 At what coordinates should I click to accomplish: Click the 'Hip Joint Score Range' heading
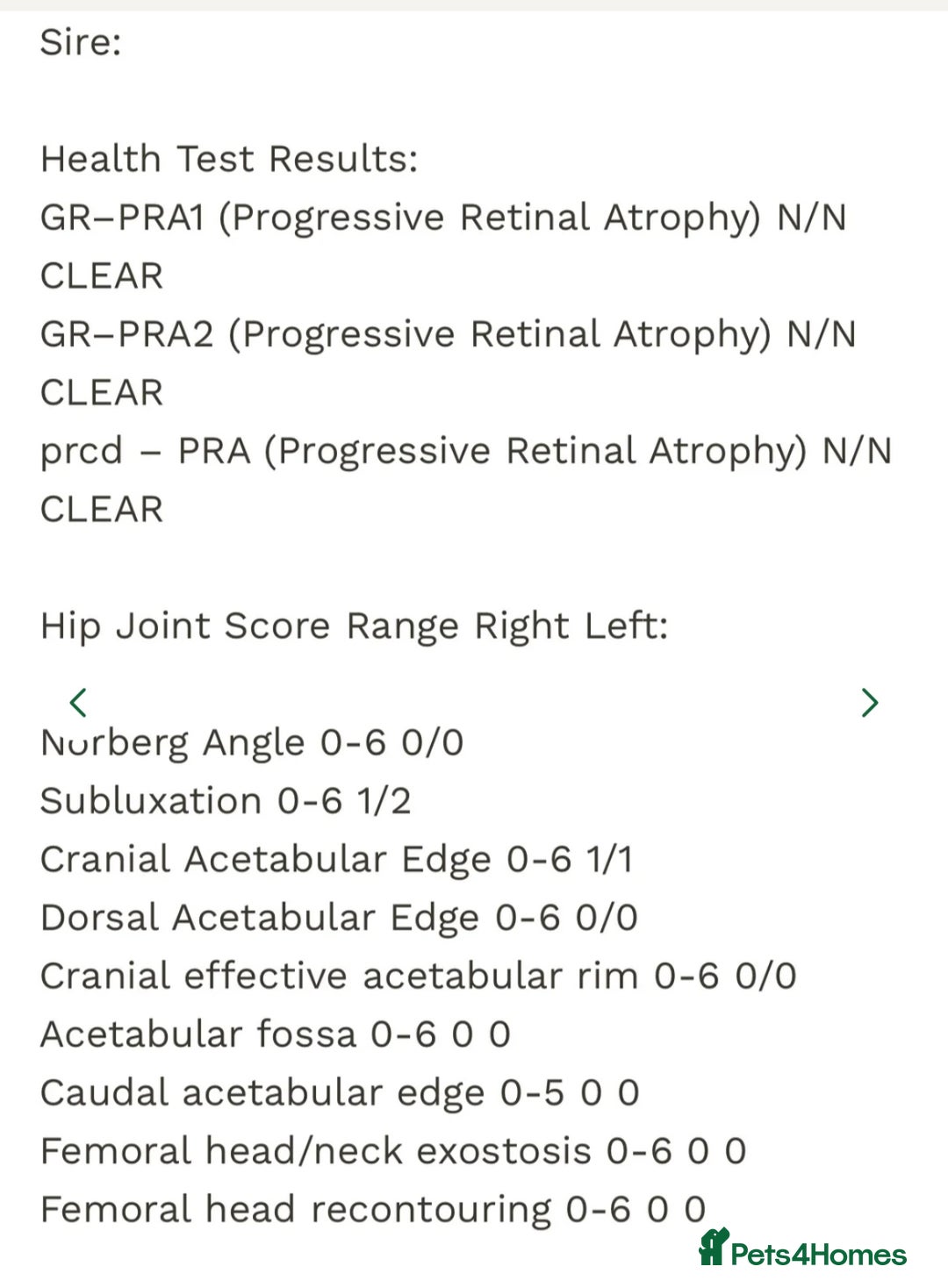click(x=355, y=626)
